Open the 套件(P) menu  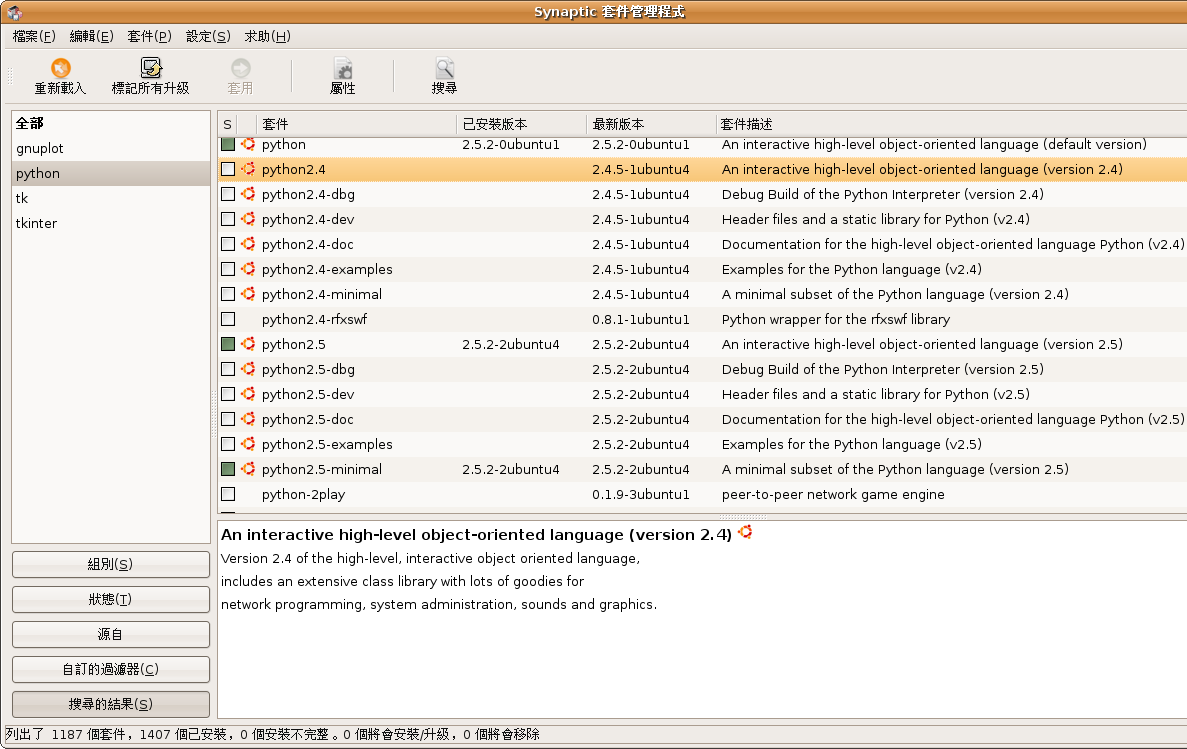tap(149, 36)
